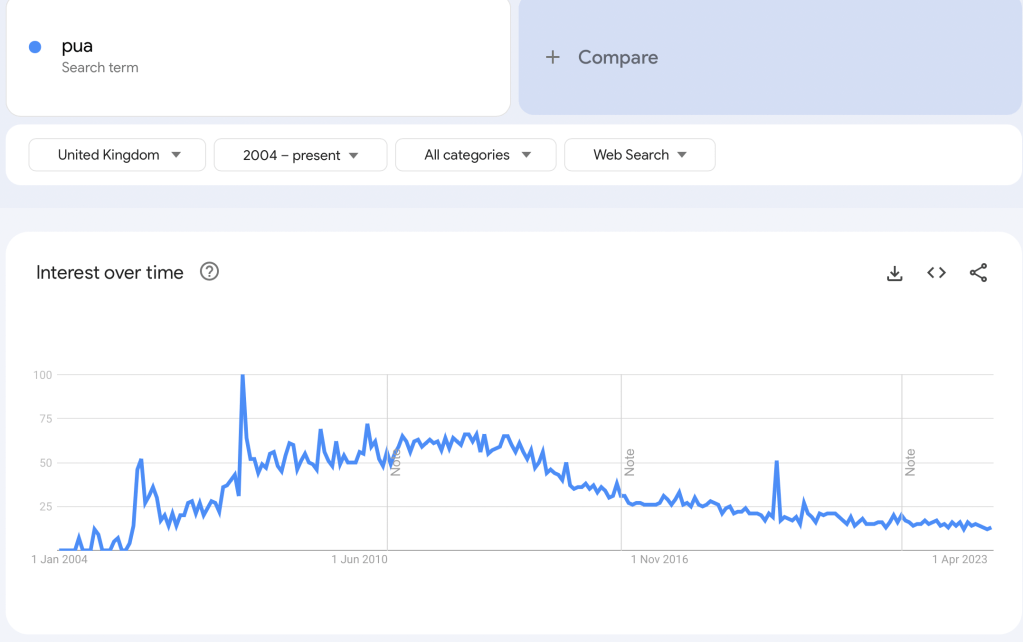Click the highest peak at 100 on chart

[242, 377]
